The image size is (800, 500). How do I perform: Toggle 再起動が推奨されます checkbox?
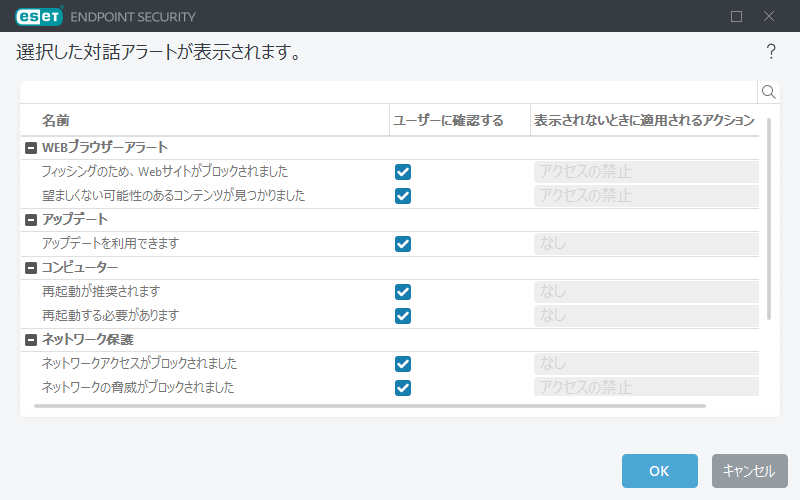point(403,292)
